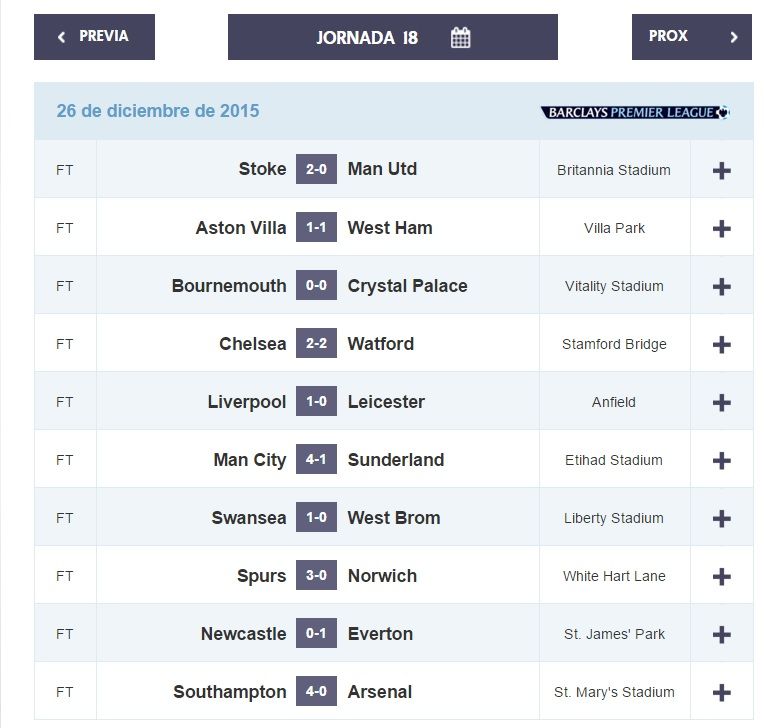
Task: Expand Spurs vs Norwich match details
Action: (721, 576)
